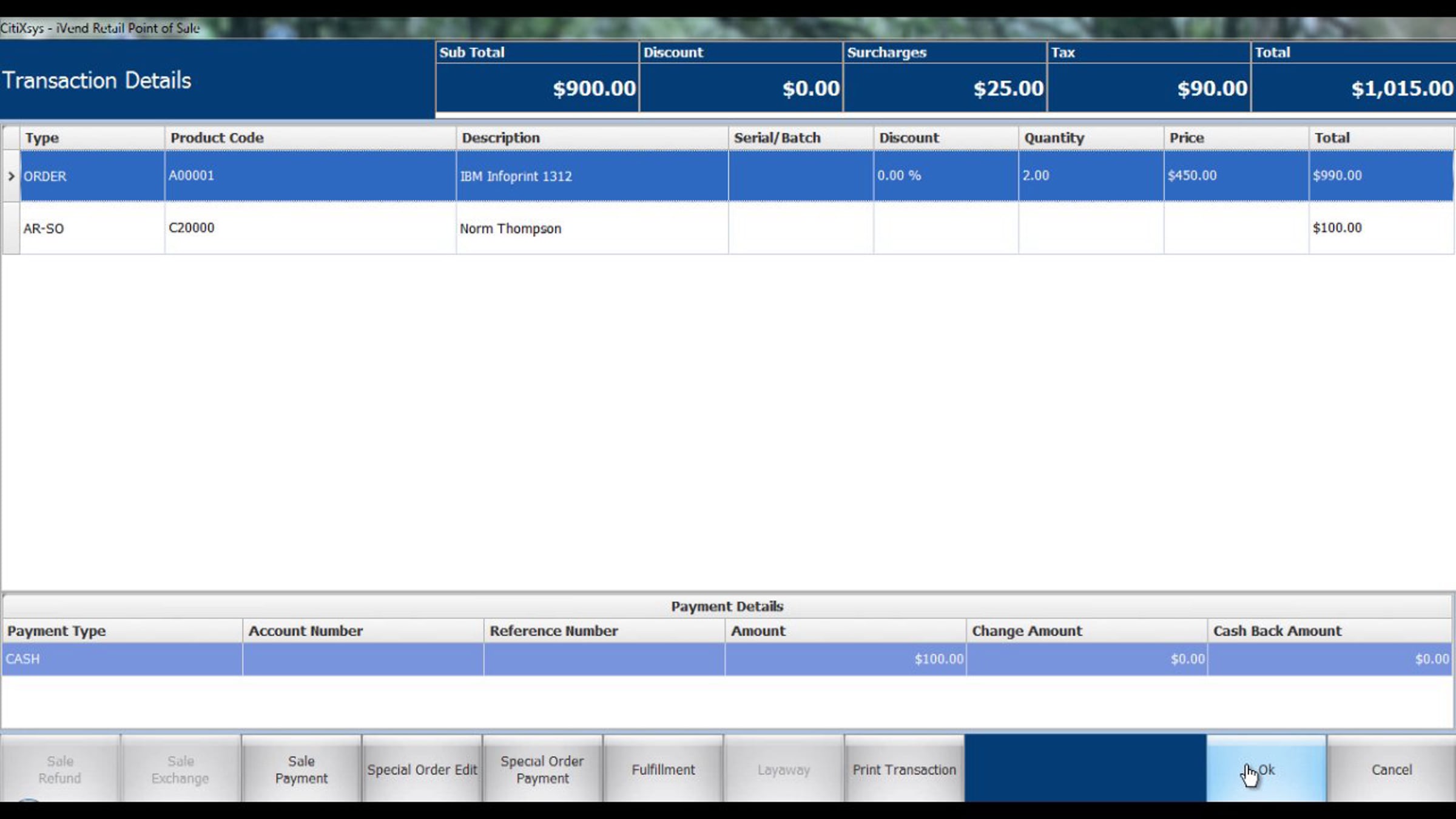
Task: Select the ORDER row arrow indicator
Action: (11, 176)
